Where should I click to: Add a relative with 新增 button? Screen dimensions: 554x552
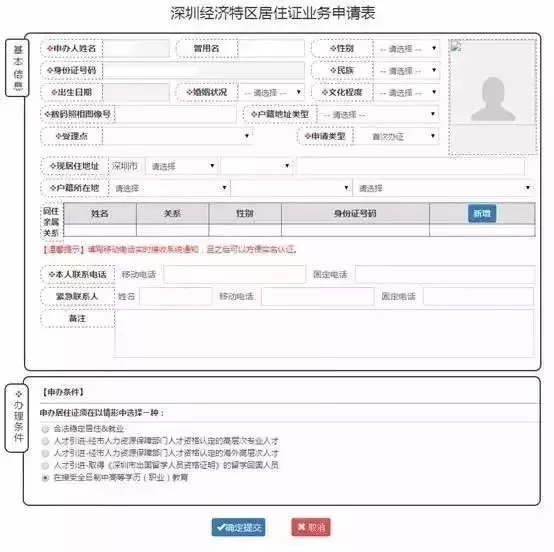point(482,213)
